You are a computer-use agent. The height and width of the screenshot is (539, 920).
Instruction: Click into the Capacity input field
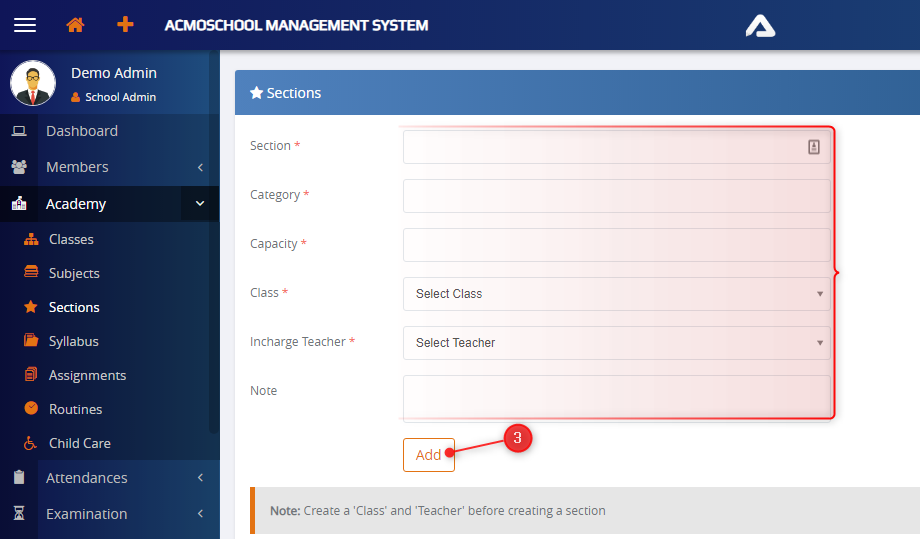coord(616,245)
